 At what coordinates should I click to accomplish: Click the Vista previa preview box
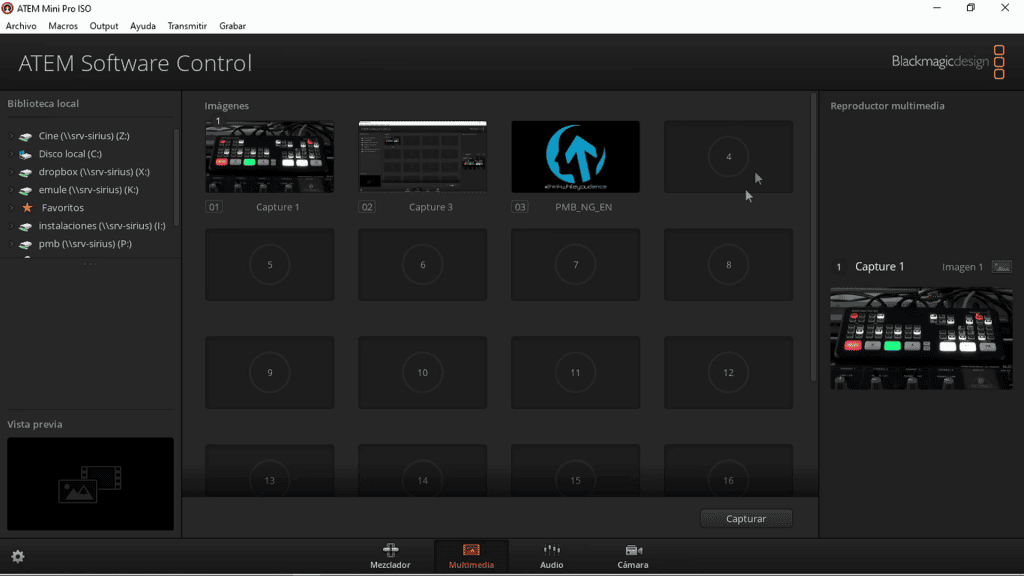[91, 484]
